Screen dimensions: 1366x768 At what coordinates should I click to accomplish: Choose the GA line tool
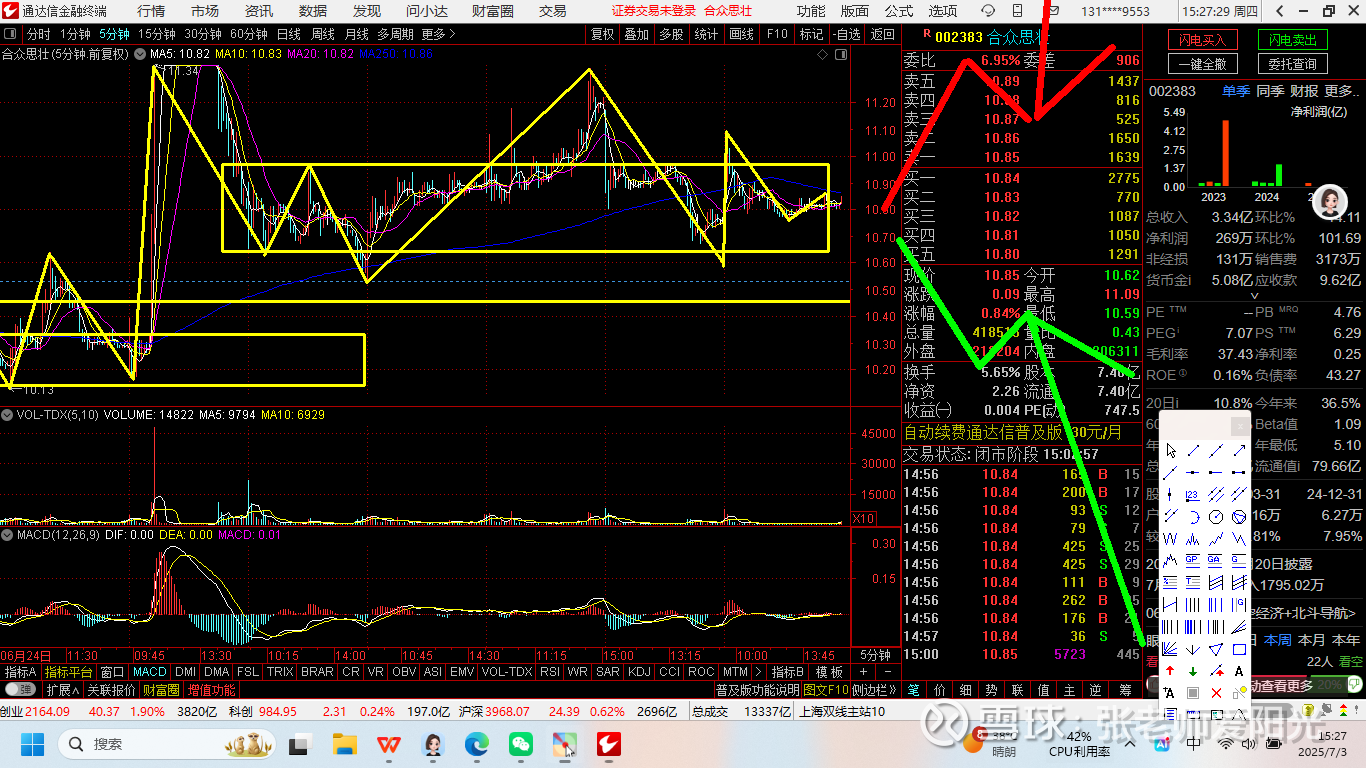coord(1216,560)
